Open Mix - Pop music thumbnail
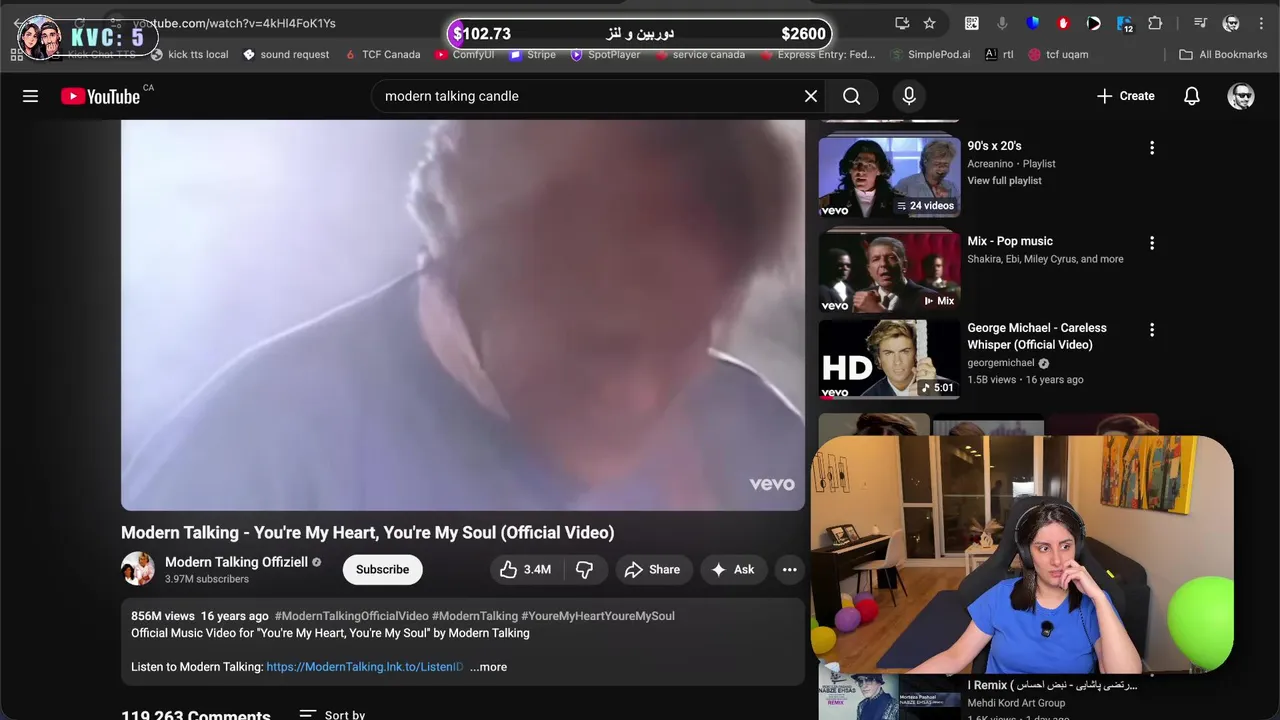1280x720 pixels. click(889, 272)
